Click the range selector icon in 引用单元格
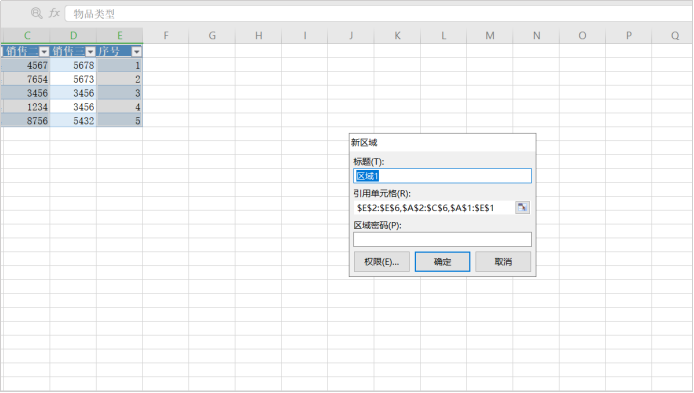 (x=523, y=207)
